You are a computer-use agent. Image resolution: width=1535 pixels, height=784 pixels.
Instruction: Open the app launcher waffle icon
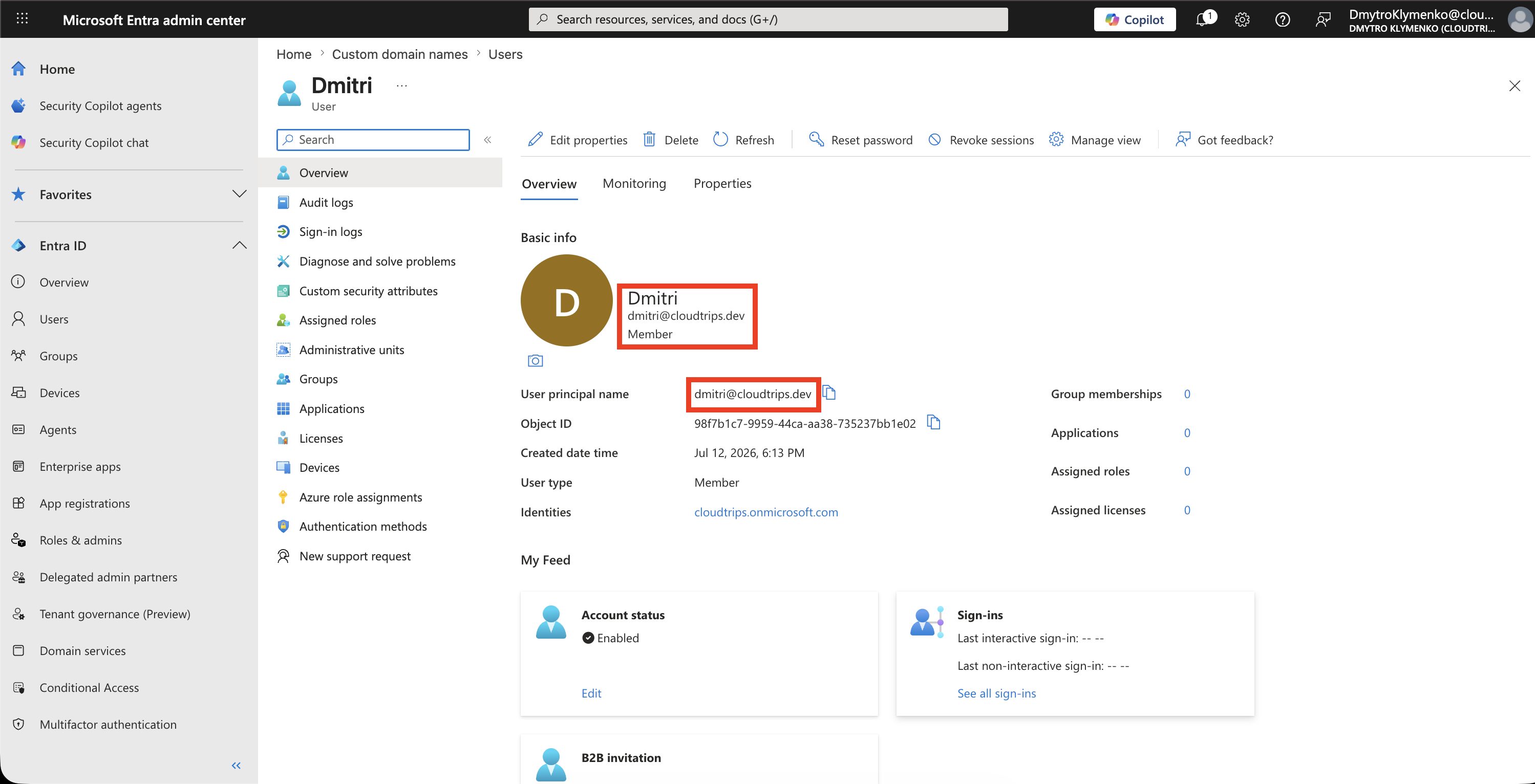[x=22, y=19]
